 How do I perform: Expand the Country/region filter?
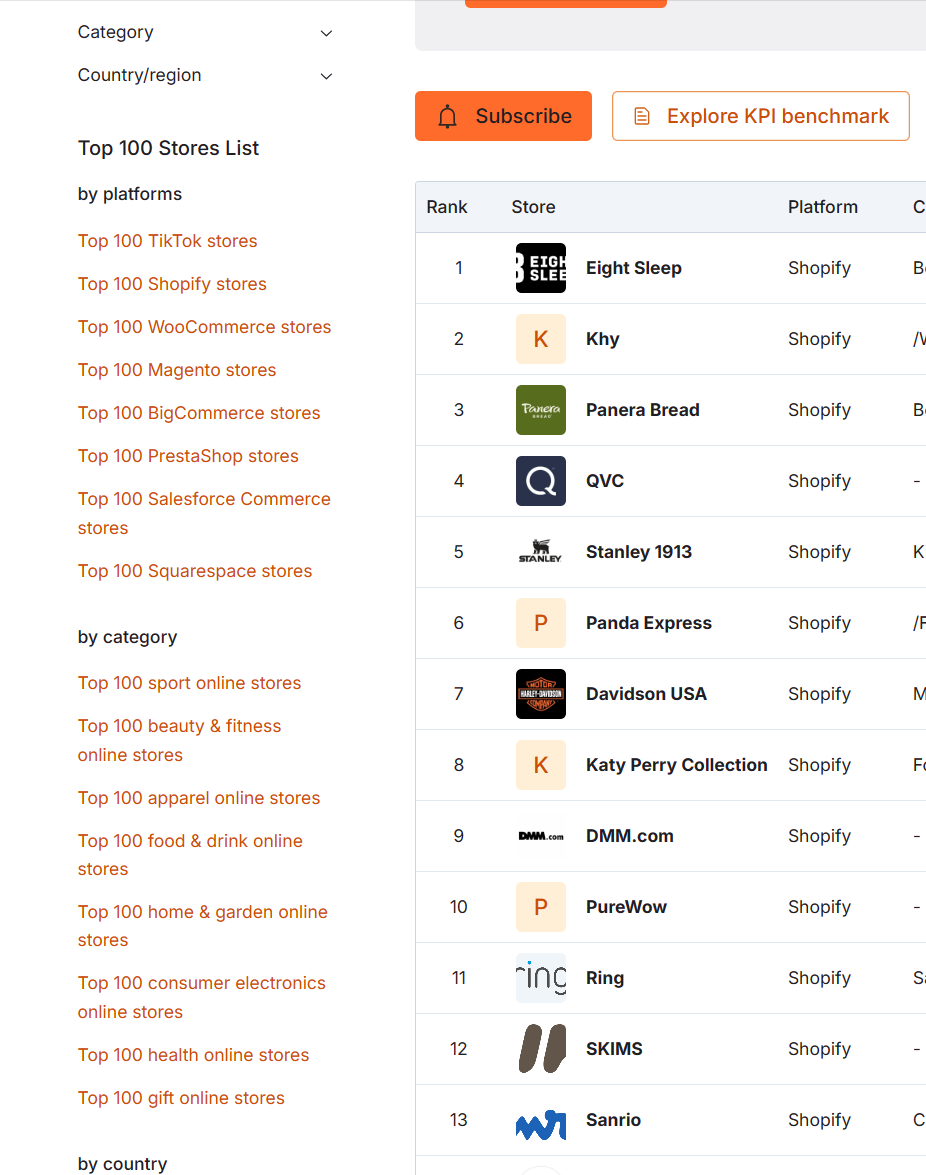pos(205,76)
